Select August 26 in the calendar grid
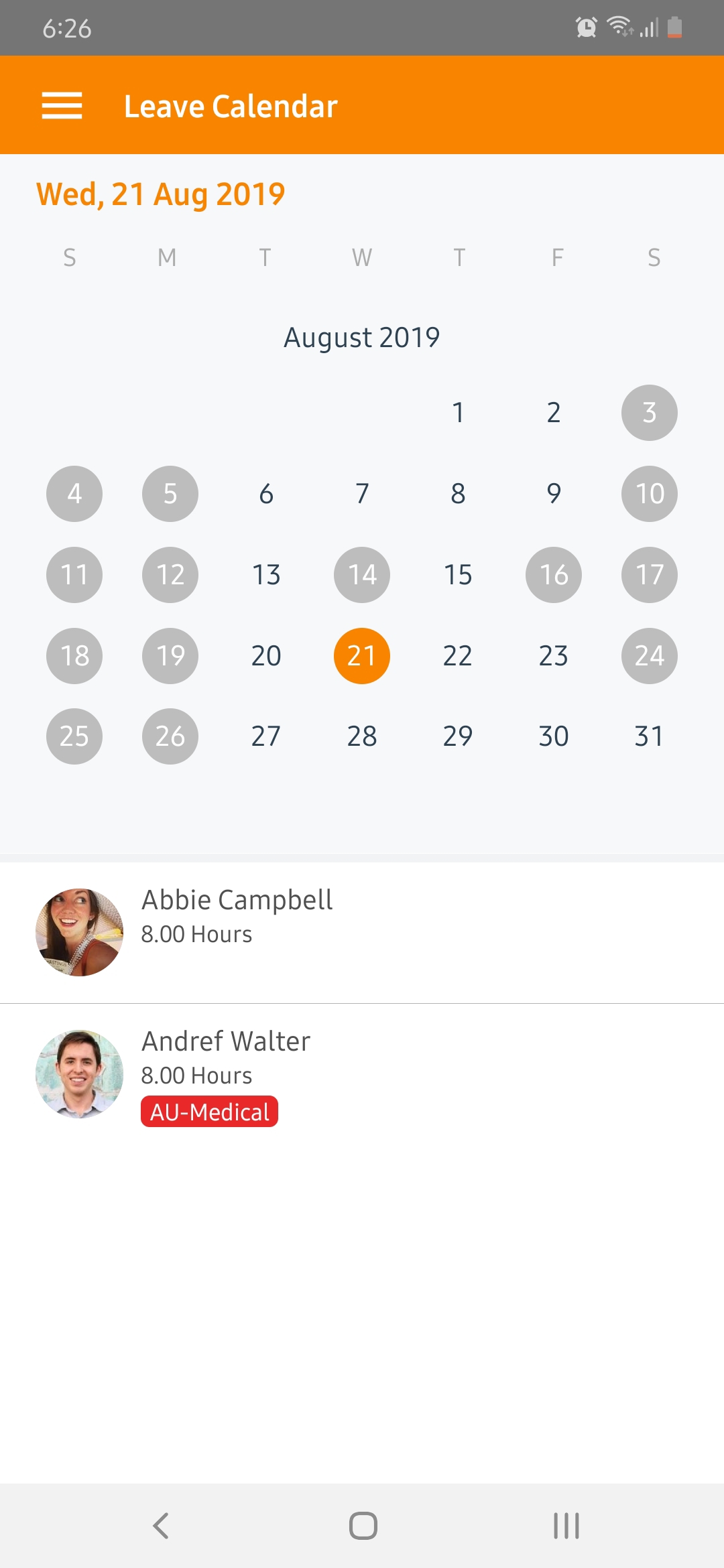Image resolution: width=724 pixels, height=1568 pixels. [x=170, y=736]
